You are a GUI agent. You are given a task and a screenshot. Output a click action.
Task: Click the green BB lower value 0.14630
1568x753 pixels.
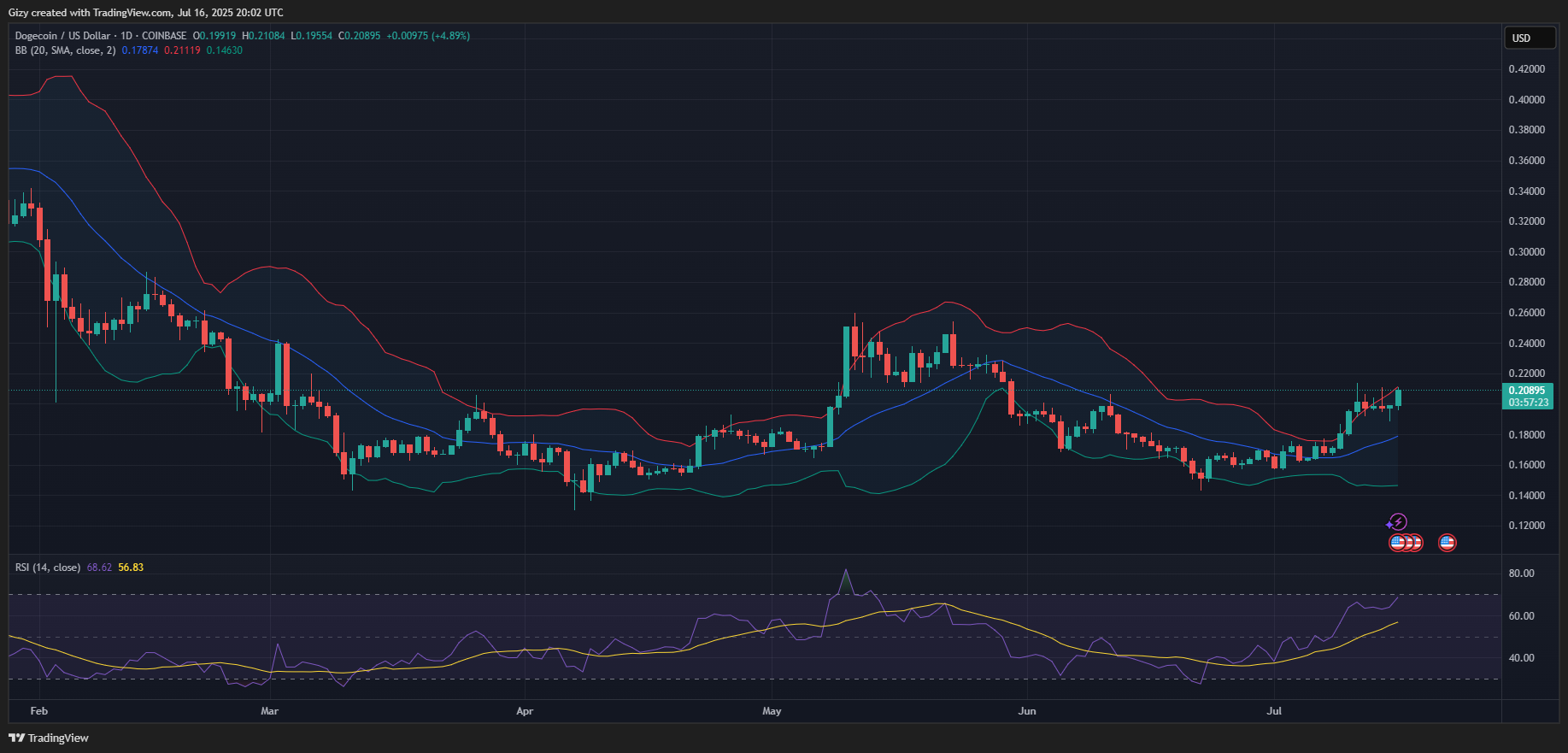pyautogui.click(x=225, y=50)
